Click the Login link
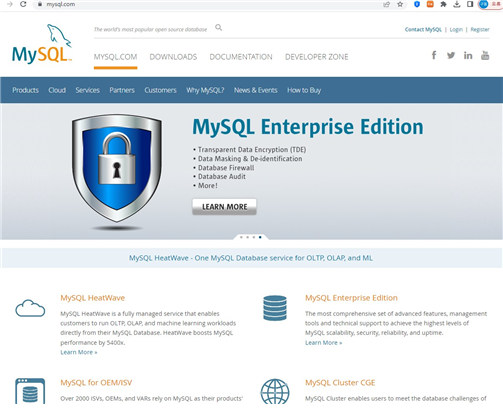Screen dimensions: 503x408 (456, 29)
